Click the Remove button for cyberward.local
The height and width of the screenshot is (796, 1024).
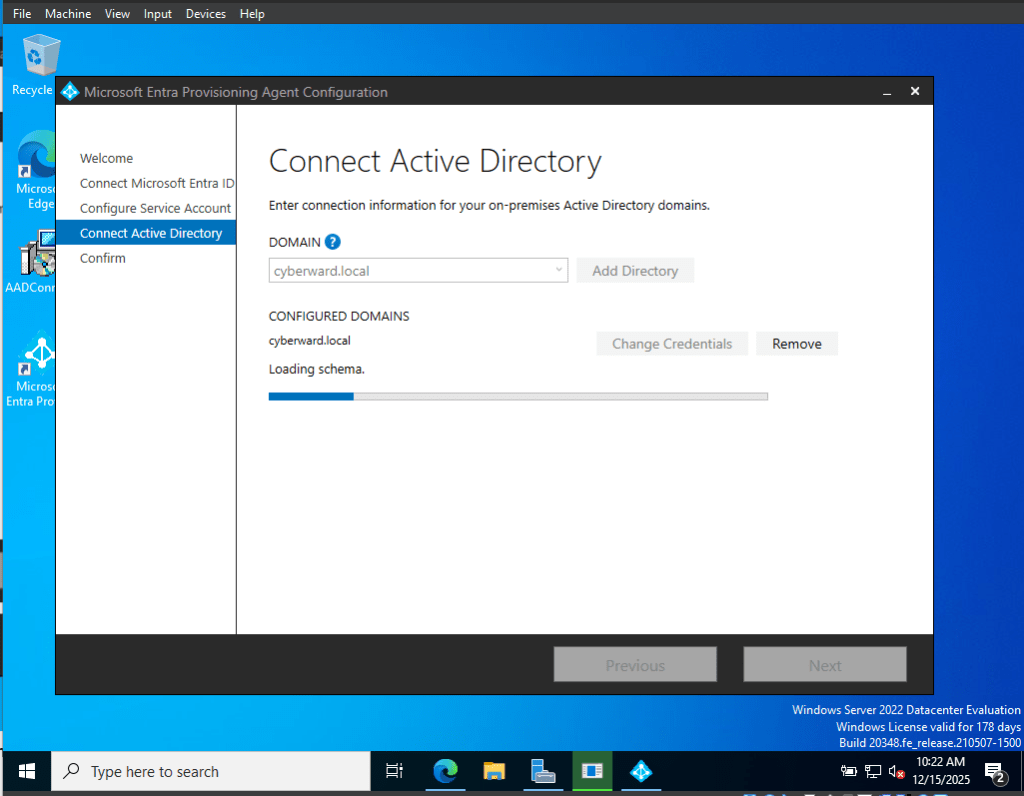[797, 343]
